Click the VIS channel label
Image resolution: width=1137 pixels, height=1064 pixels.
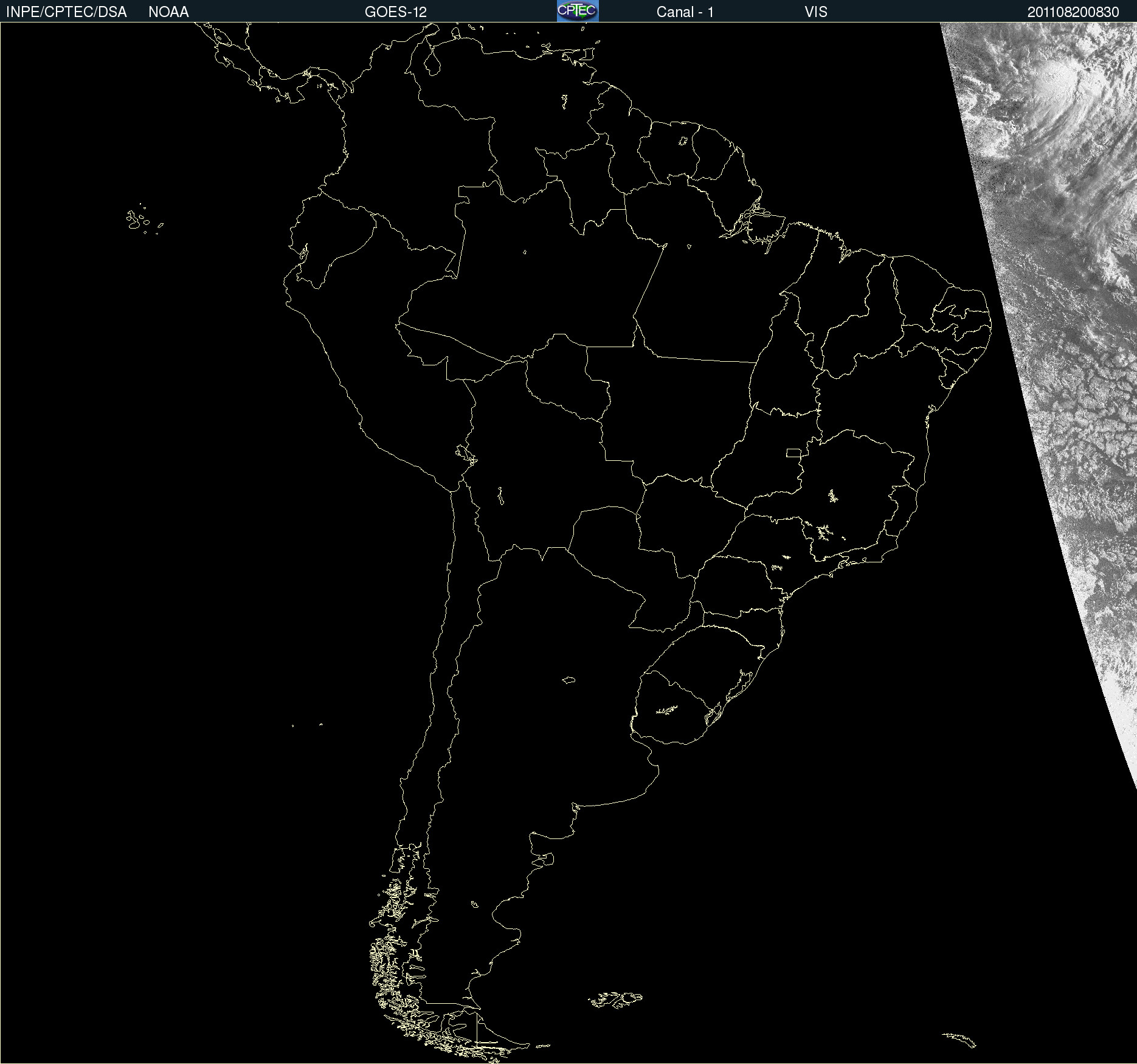point(816,12)
